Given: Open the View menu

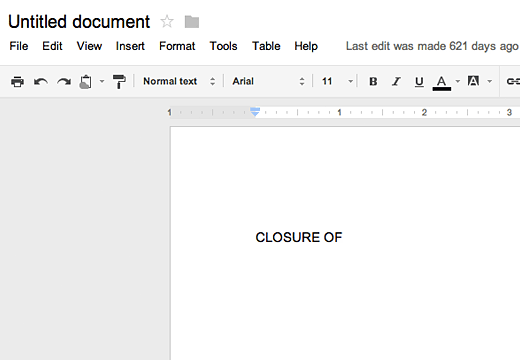Looking at the screenshot, I should point(89,46).
